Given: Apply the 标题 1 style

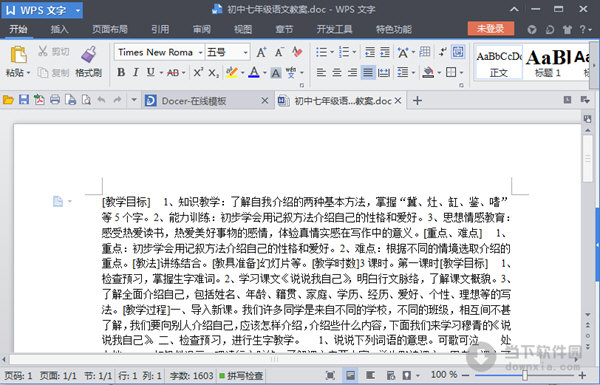Looking at the screenshot, I should click(x=548, y=62).
